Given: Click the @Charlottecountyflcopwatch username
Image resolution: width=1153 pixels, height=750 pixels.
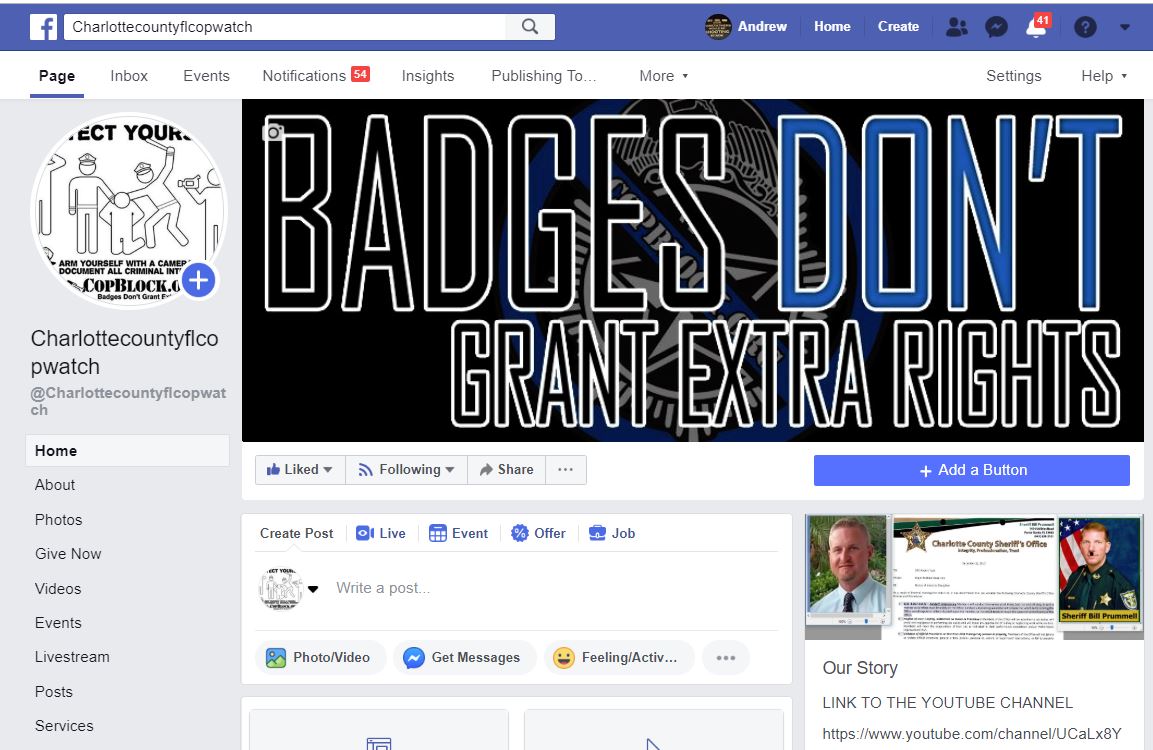Looking at the screenshot, I should pyautogui.click(x=128, y=401).
